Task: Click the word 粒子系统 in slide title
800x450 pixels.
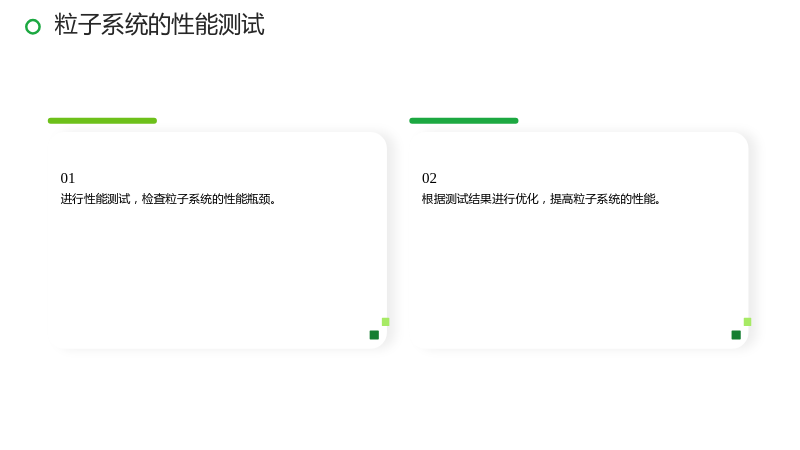Action: [x=101, y=24]
